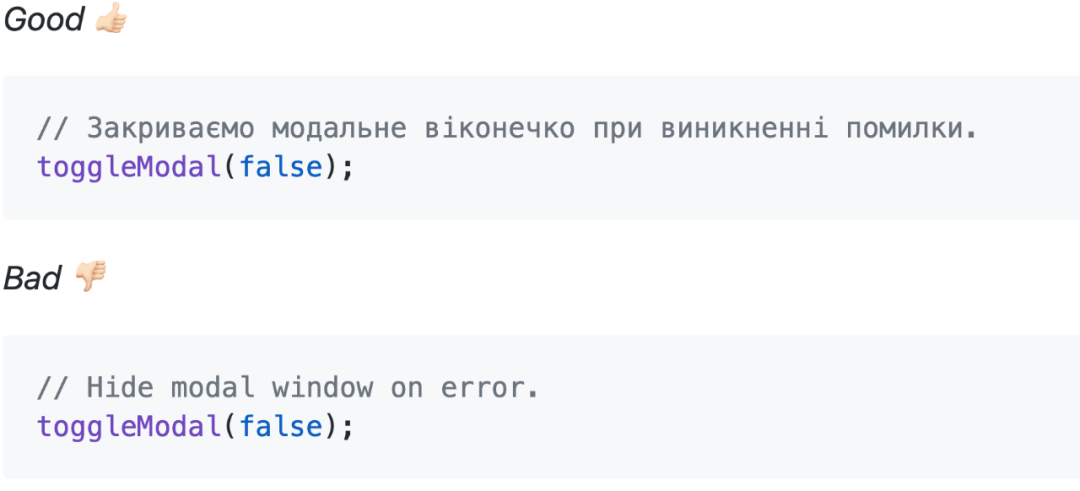Screen dimensions: 1080x491
Task: Click the word "модальне" in Ukrainian comment
Action: [342, 129]
